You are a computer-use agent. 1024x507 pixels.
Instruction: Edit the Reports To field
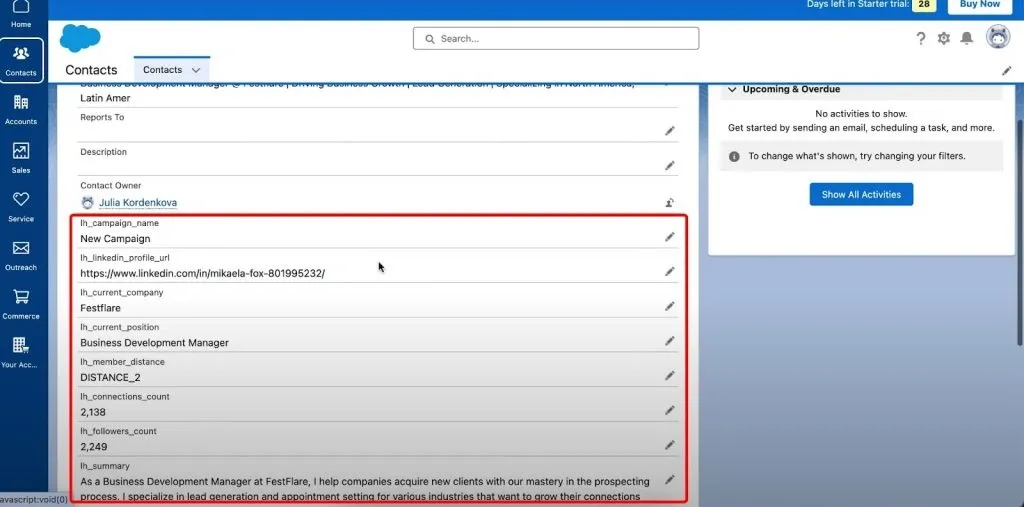point(669,131)
